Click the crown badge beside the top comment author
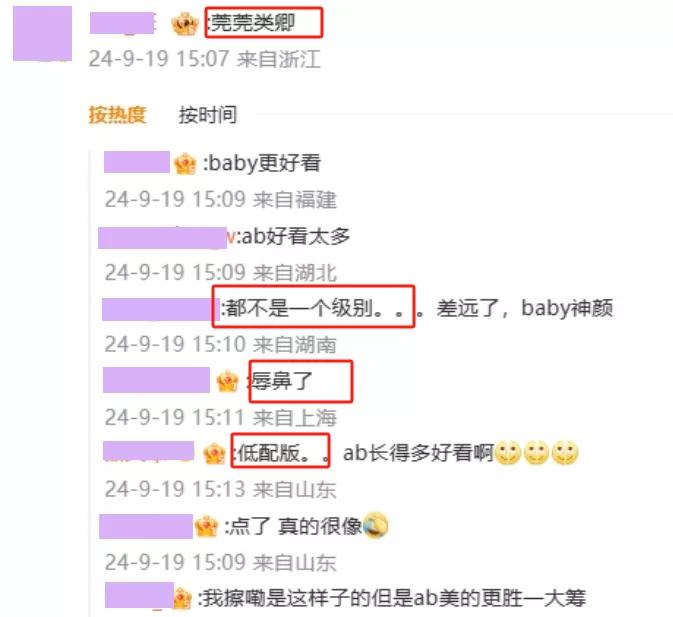This screenshot has height=617, width=673. pos(185,24)
